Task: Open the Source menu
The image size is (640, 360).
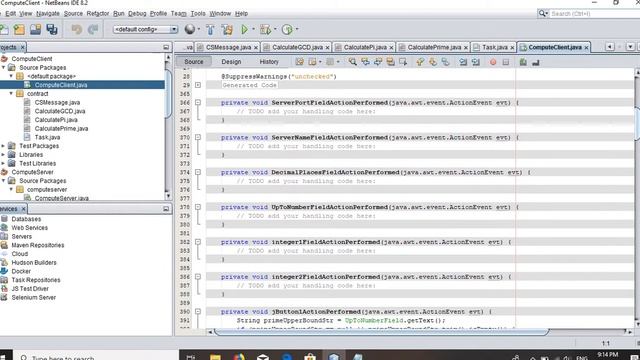Action: [x=73, y=13]
